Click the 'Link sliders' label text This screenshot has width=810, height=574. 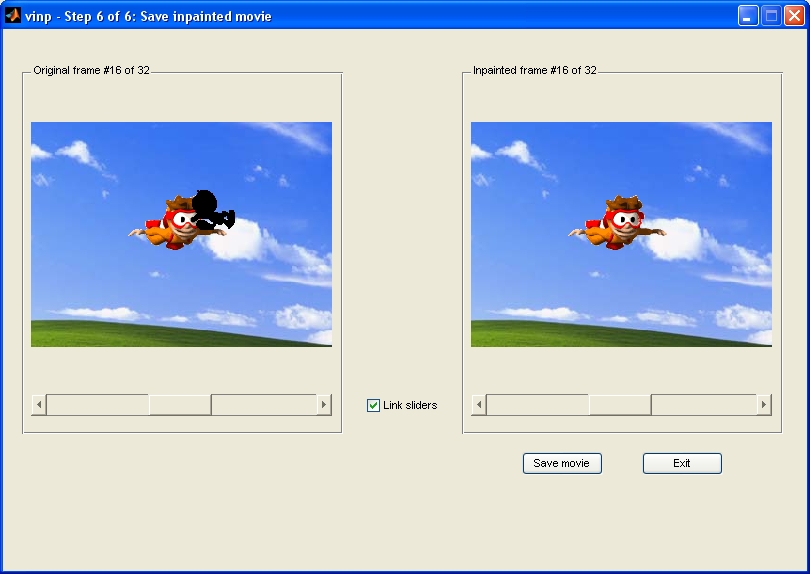410,406
